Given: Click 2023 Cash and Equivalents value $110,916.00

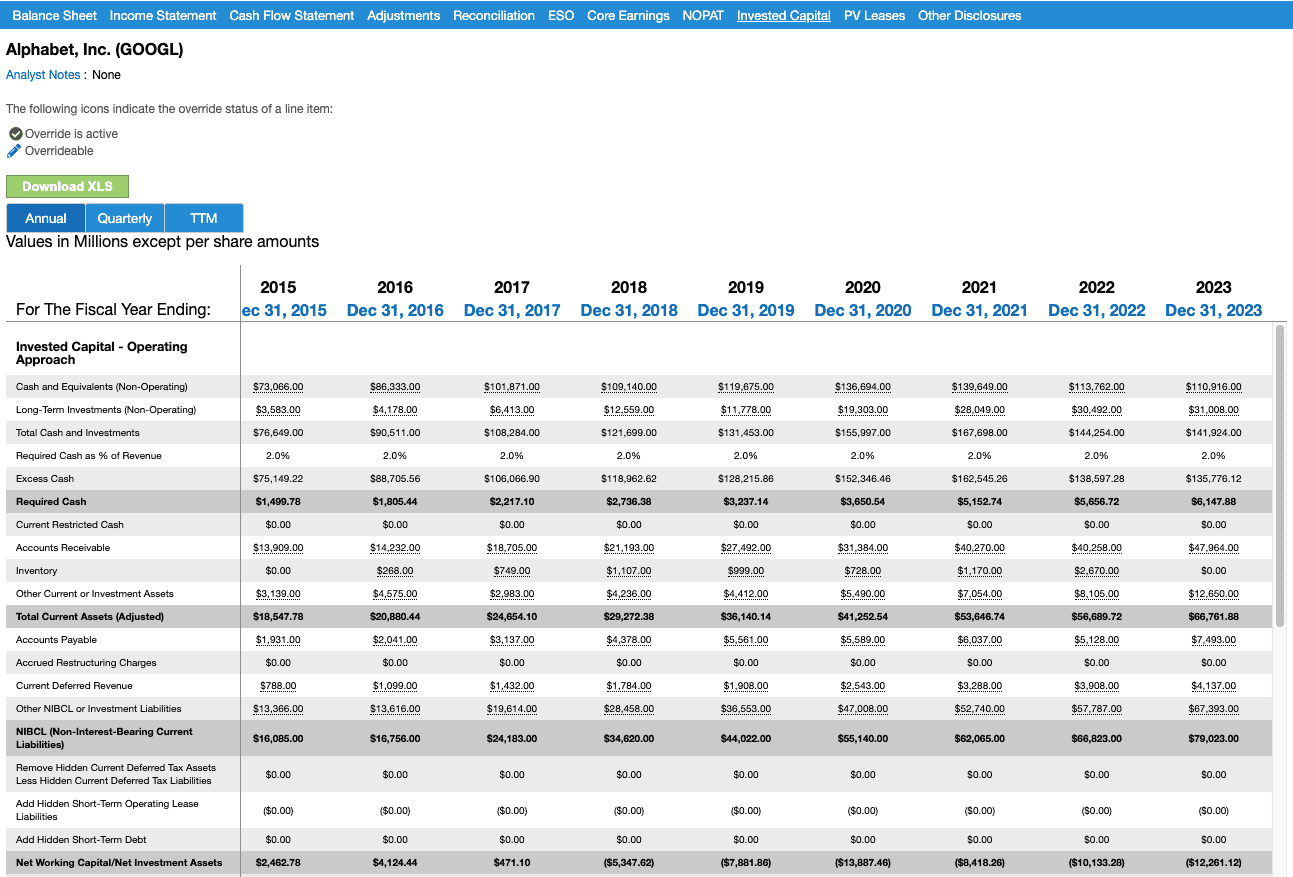Looking at the screenshot, I should pyautogui.click(x=1214, y=387).
